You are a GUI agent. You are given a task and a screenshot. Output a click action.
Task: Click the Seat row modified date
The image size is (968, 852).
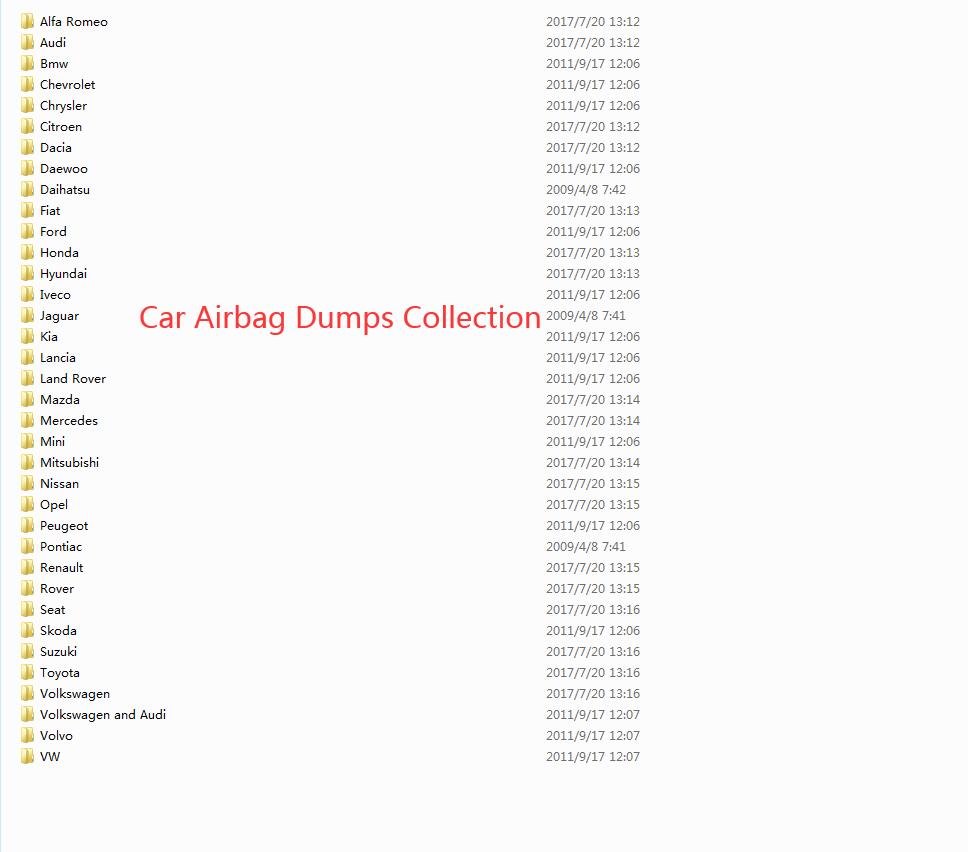pyautogui.click(x=593, y=609)
